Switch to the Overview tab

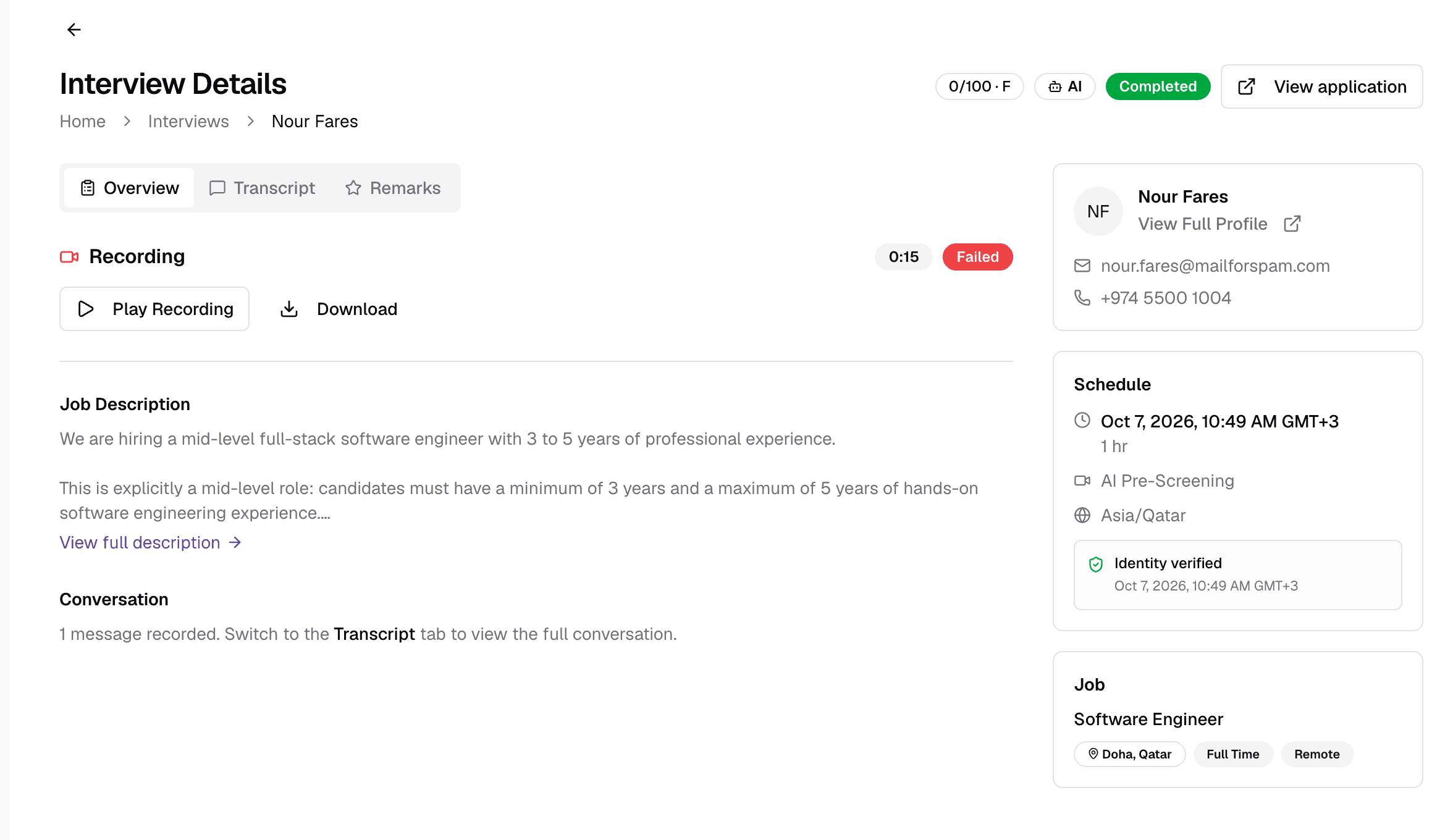click(x=129, y=188)
